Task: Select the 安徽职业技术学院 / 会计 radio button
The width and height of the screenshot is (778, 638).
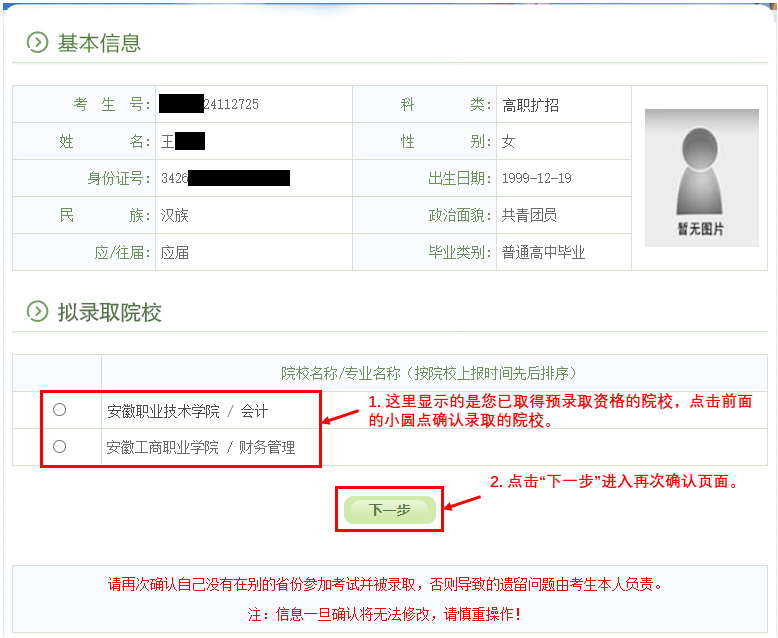Action: click(x=60, y=410)
